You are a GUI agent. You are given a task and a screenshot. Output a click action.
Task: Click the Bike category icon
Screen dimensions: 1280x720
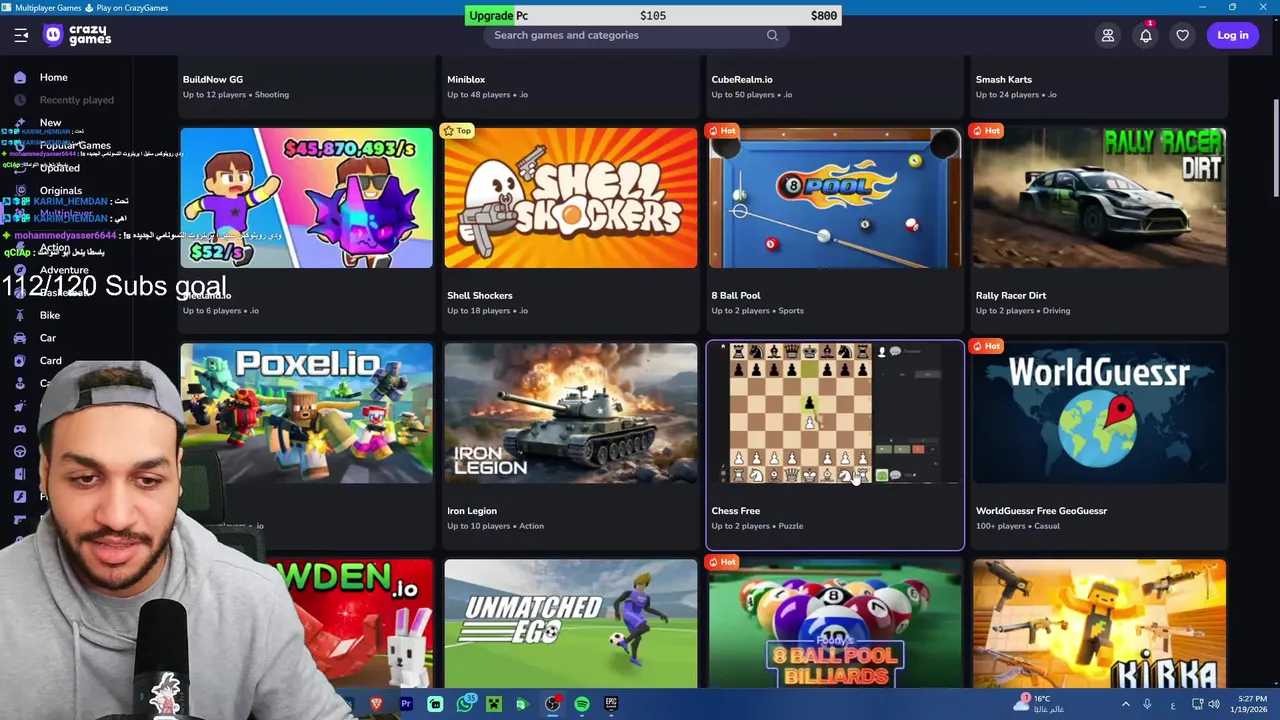click(20, 315)
